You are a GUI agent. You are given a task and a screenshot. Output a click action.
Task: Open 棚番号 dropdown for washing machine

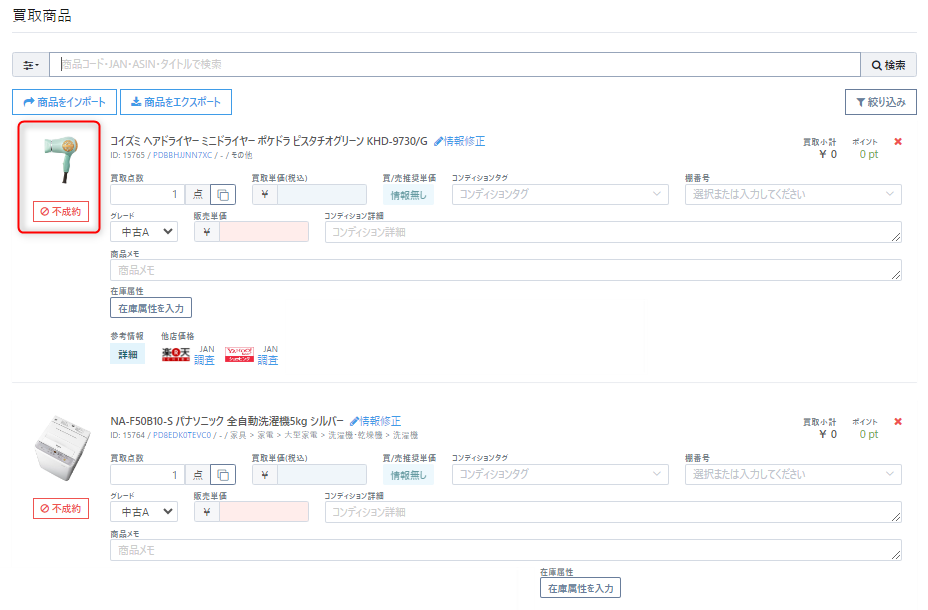793,474
